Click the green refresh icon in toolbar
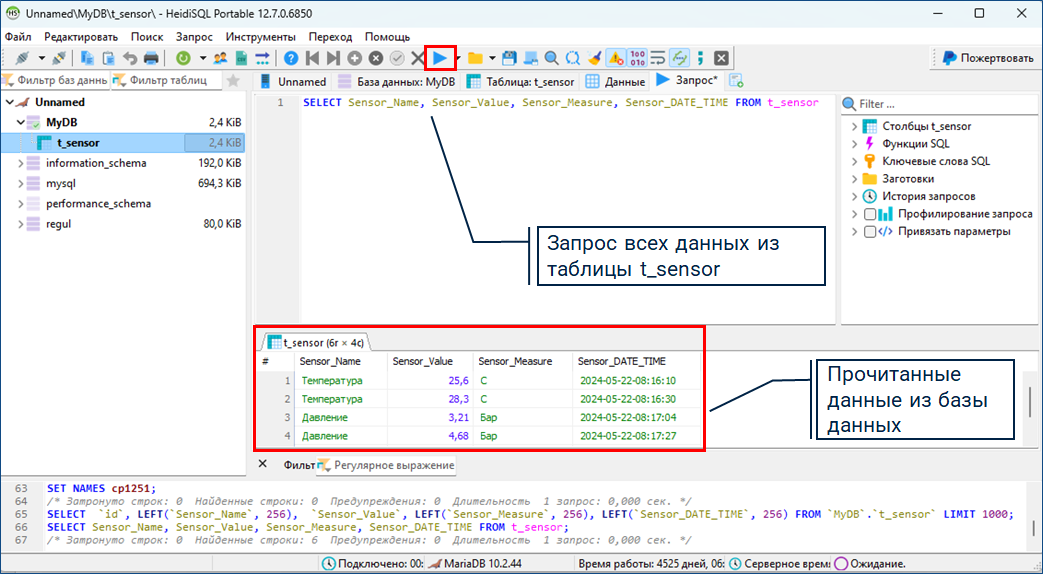The image size is (1043, 574). tap(183, 58)
